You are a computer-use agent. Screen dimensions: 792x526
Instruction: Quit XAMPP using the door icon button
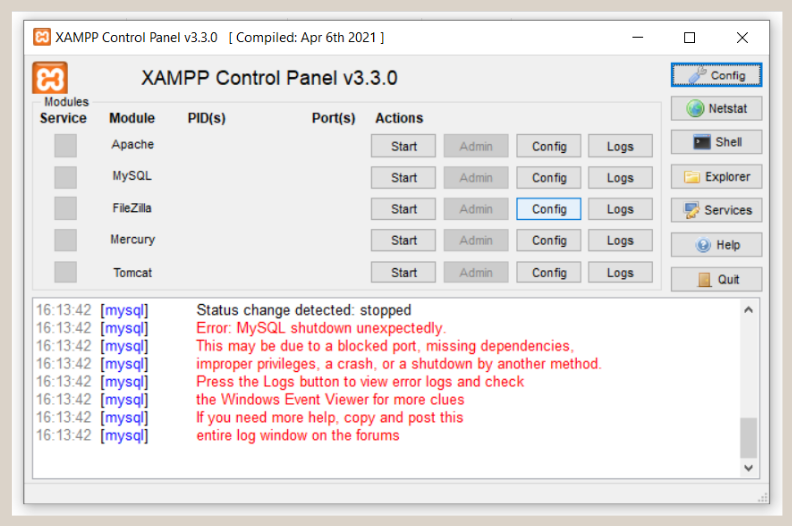point(716,279)
